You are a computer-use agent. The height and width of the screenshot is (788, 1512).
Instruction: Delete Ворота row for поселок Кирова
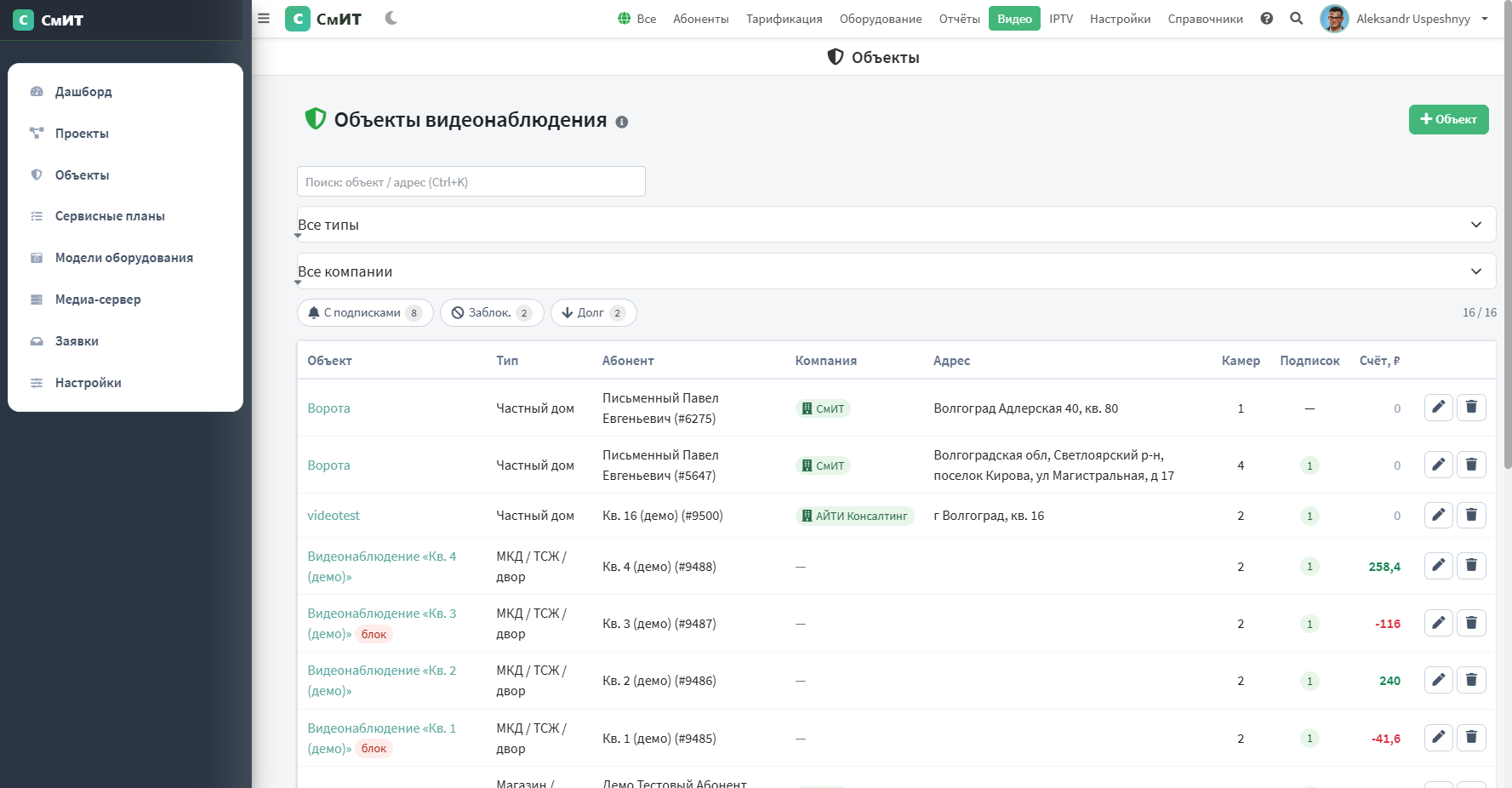click(1471, 465)
